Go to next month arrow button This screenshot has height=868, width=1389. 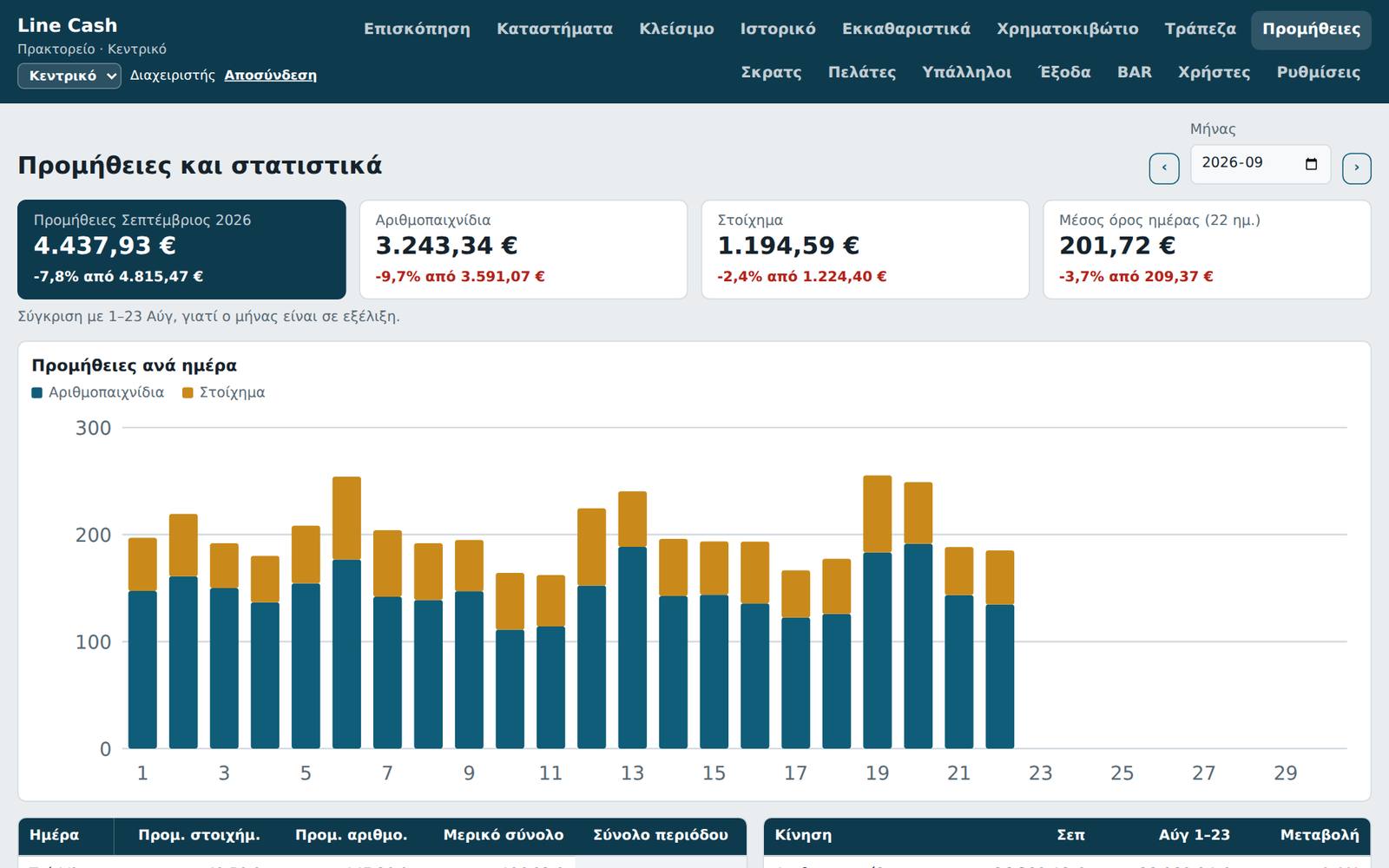point(1356,168)
